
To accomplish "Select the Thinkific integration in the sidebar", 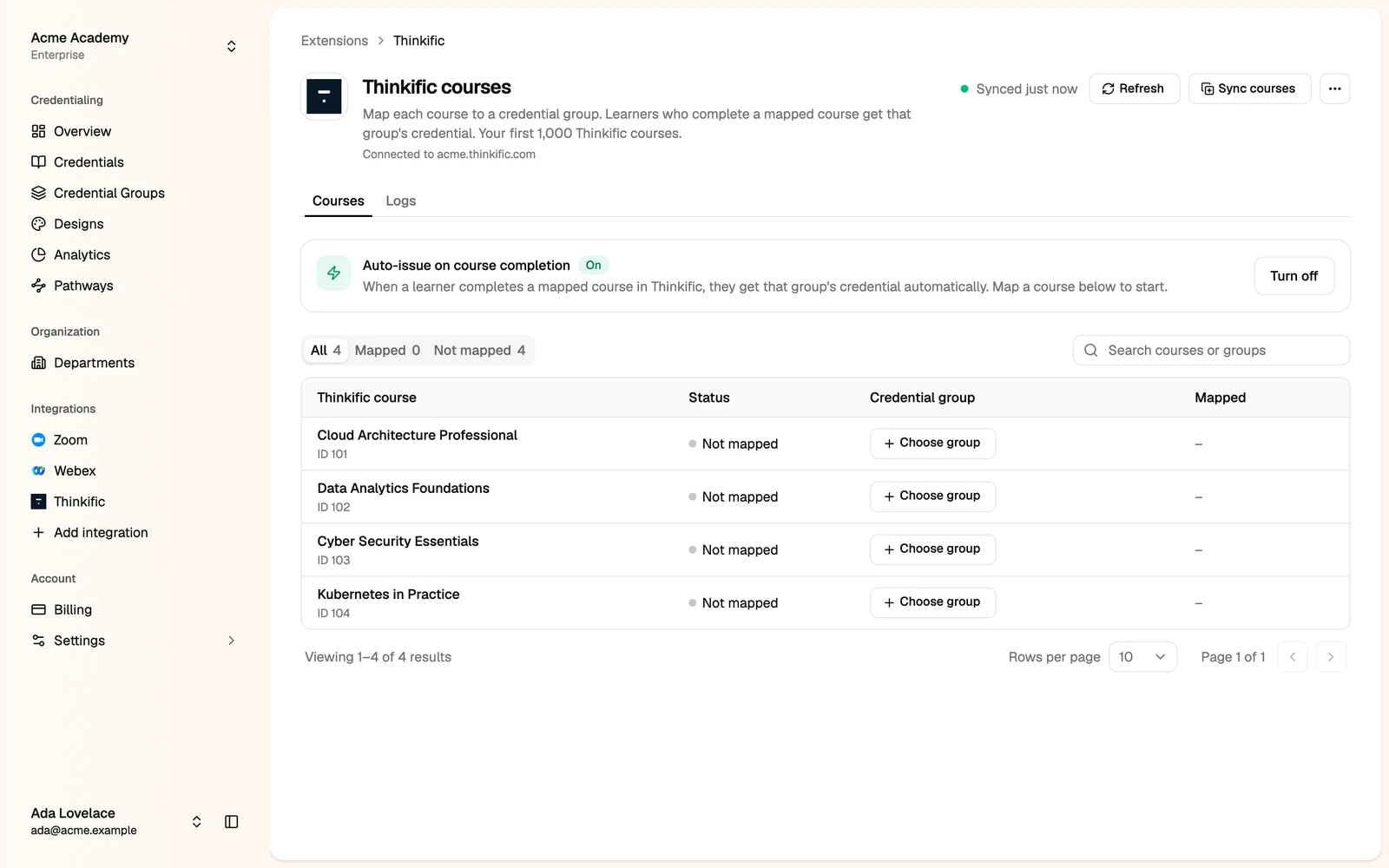I will click(68, 502).
